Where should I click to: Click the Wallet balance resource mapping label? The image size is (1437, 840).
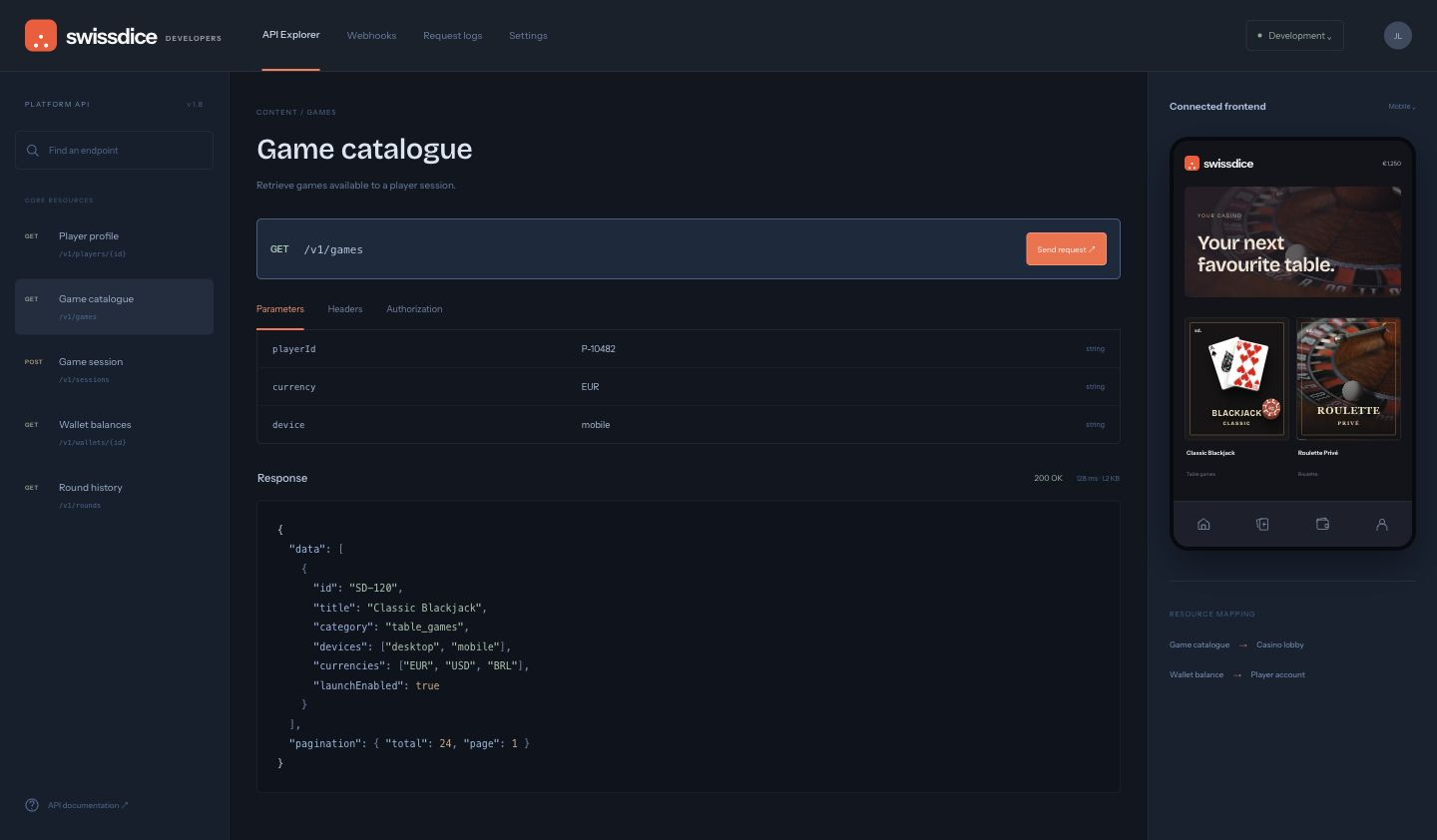[1197, 675]
